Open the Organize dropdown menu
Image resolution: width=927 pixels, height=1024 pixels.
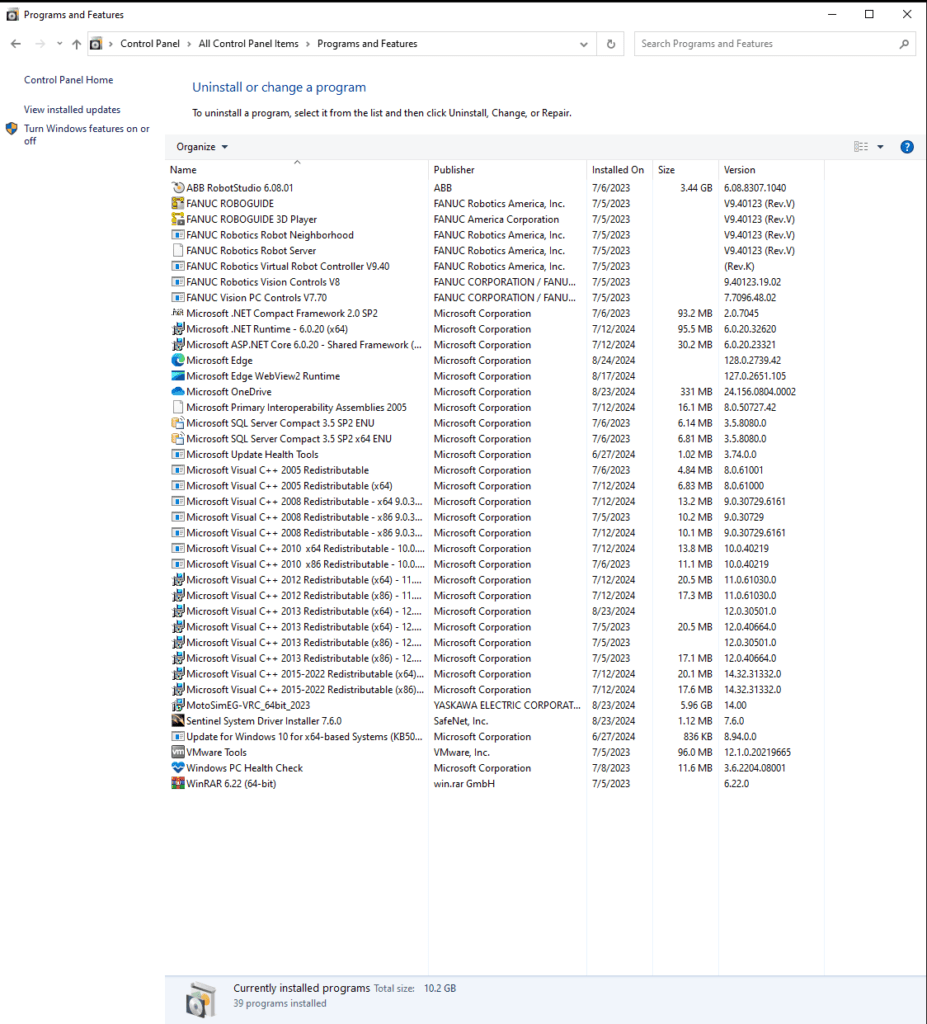point(202,147)
